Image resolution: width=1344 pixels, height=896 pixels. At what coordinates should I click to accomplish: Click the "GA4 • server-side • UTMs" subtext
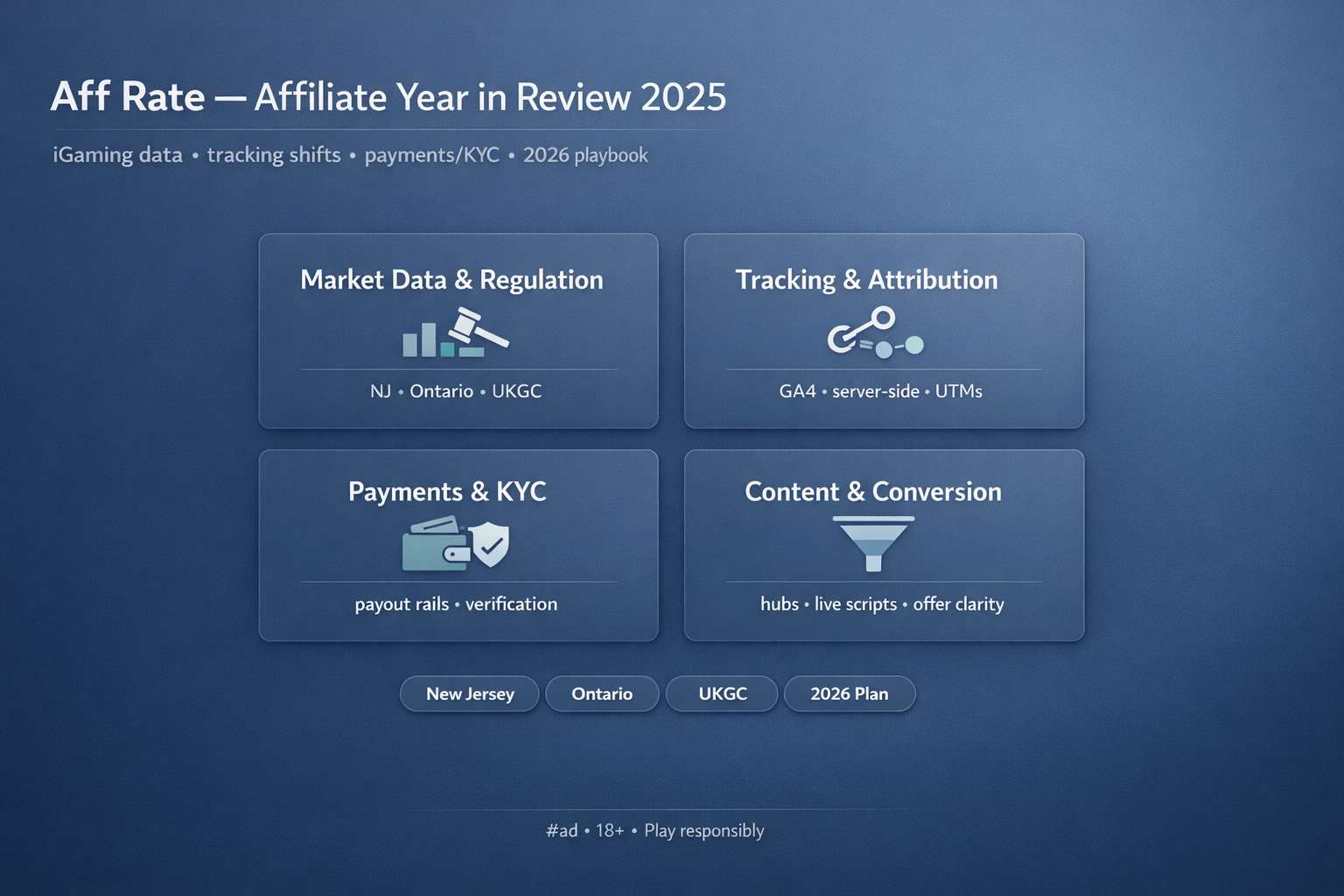point(880,391)
